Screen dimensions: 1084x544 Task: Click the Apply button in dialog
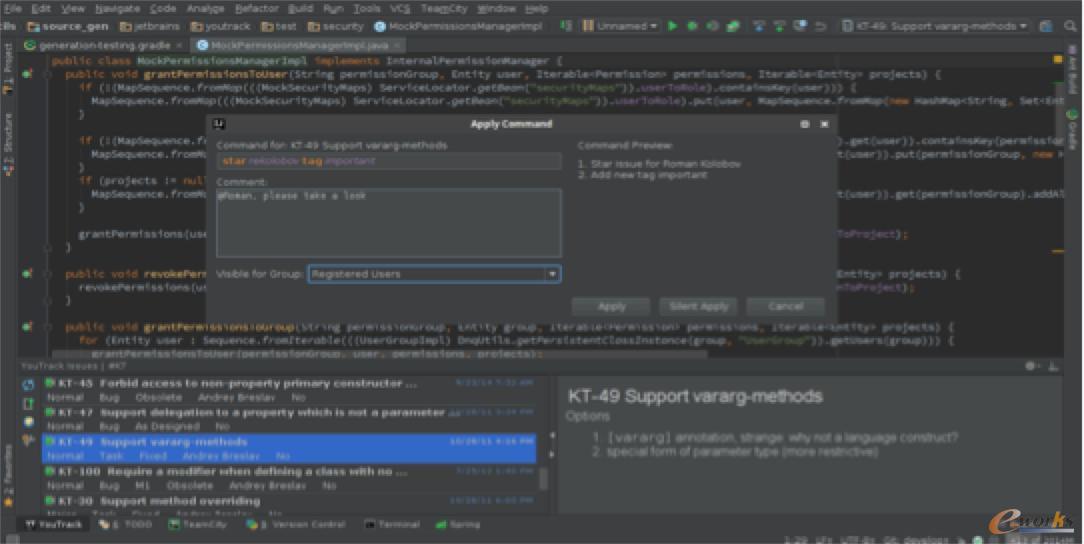(x=611, y=306)
